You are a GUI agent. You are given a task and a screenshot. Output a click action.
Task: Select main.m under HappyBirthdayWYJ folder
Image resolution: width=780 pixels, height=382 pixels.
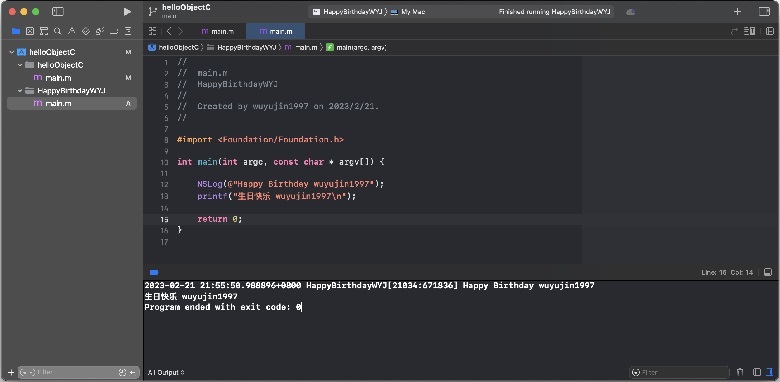72,103
